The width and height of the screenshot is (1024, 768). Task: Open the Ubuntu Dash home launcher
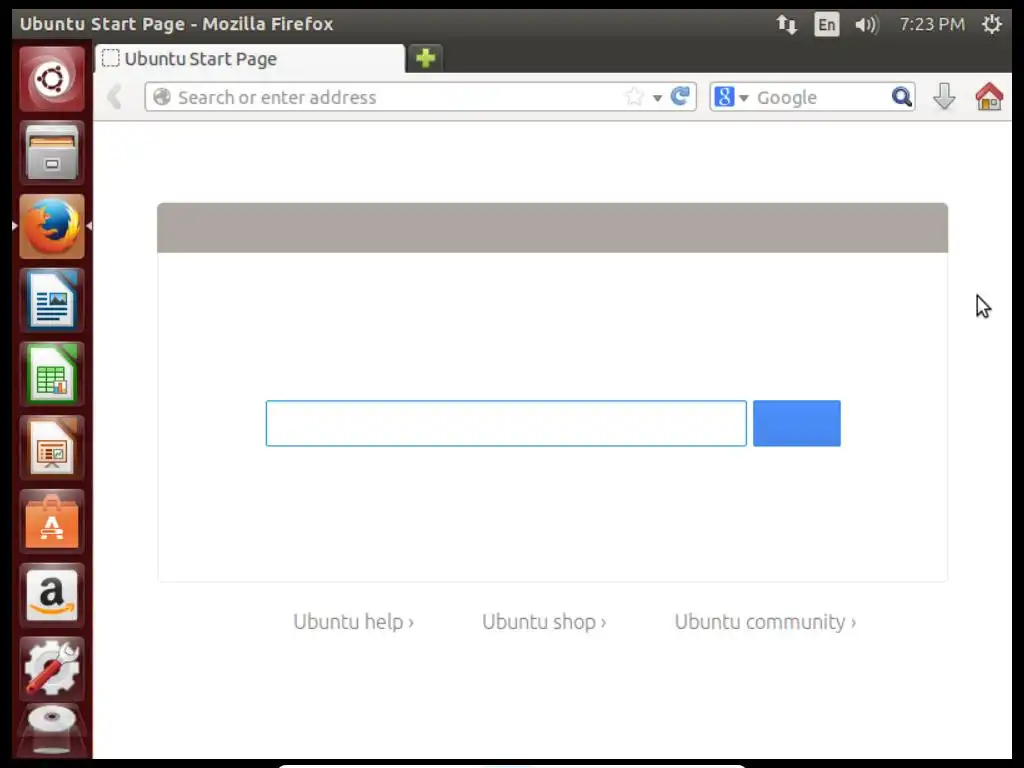point(52,79)
